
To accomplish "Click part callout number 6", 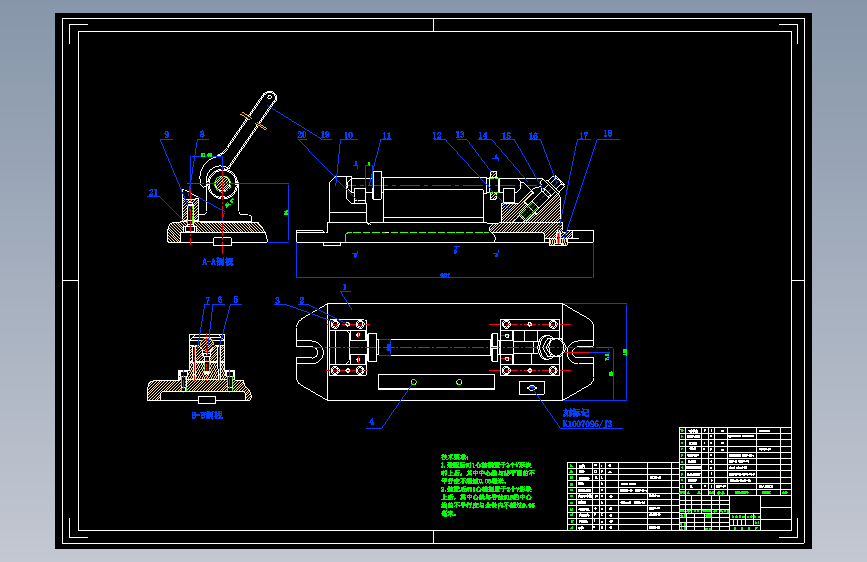I will tap(220, 299).
